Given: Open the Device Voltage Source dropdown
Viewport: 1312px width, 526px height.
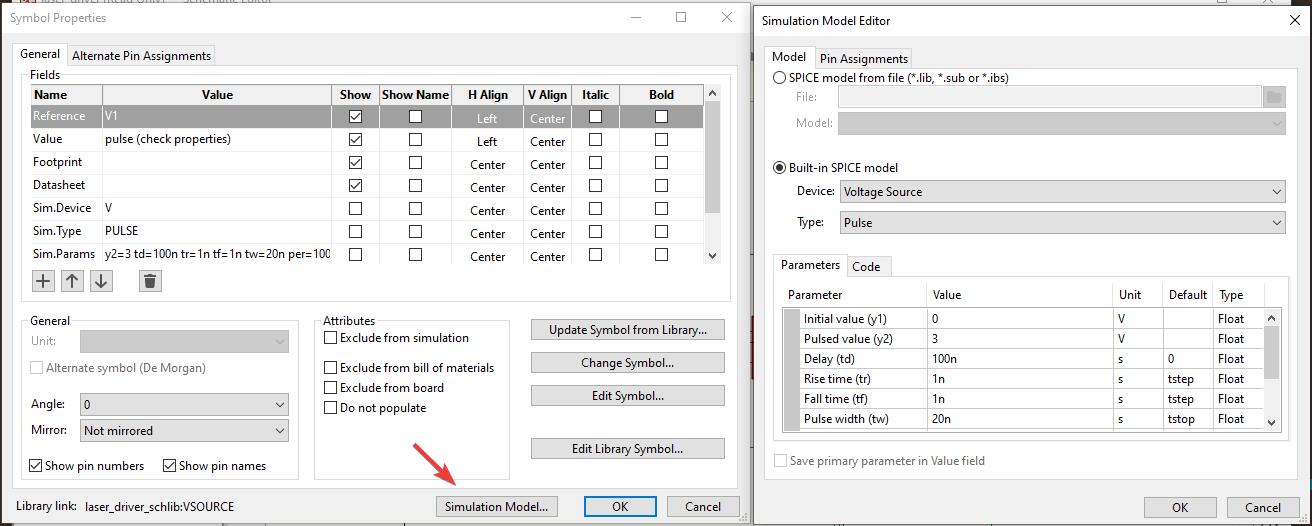Looking at the screenshot, I should point(1062,192).
